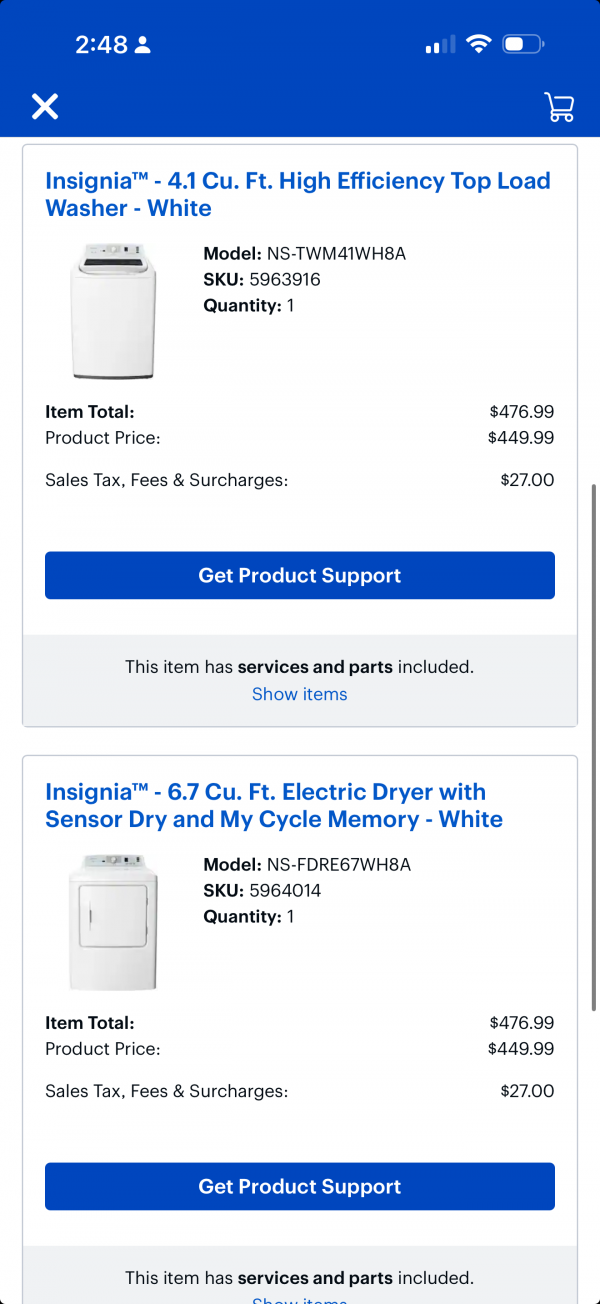600x1304 pixels.
Task: Tap the 2:48 clock in status bar
Action: 101,45
